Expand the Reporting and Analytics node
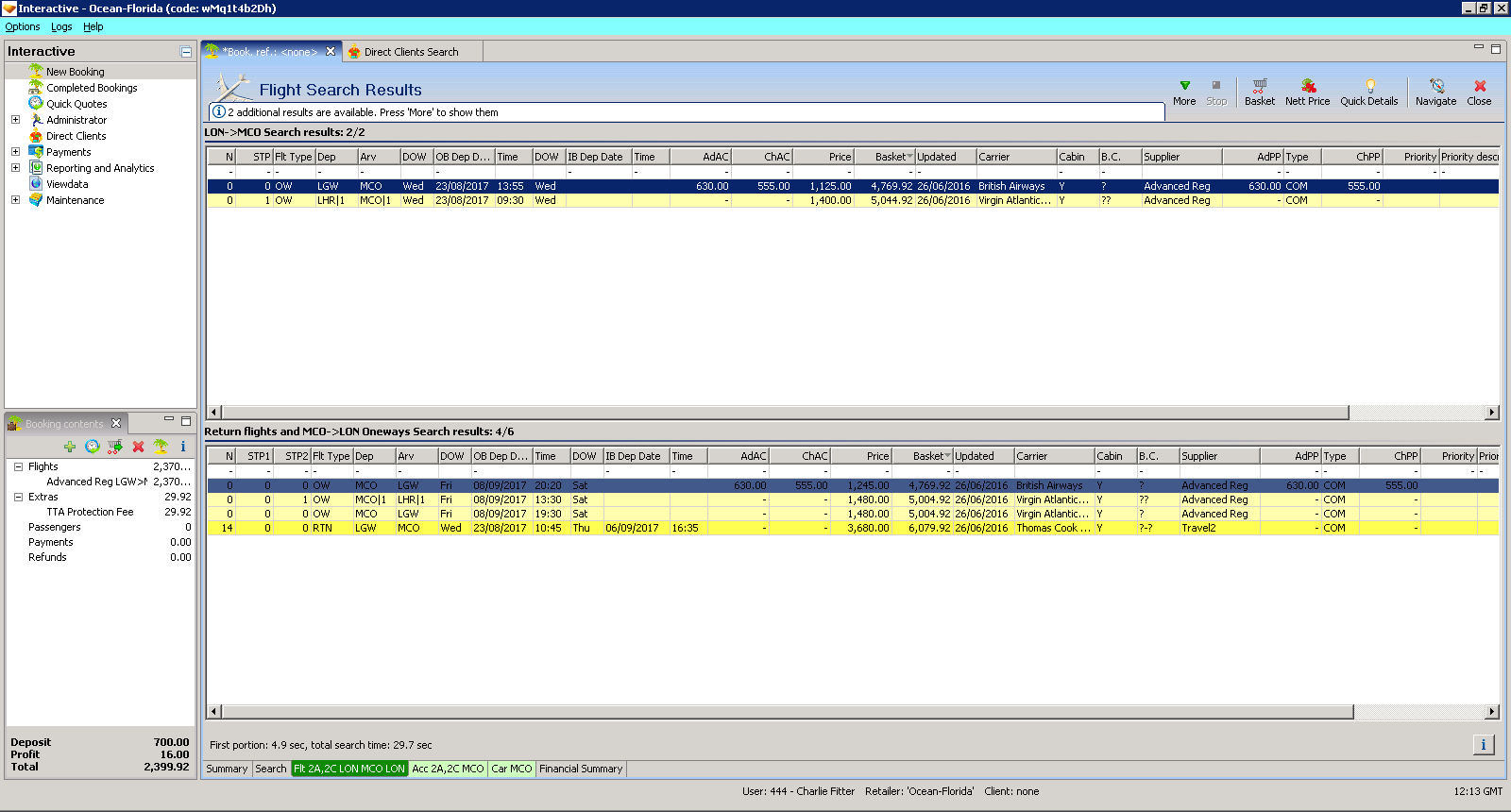Image resolution: width=1511 pixels, height=812 pixels. tap(15, 168)
